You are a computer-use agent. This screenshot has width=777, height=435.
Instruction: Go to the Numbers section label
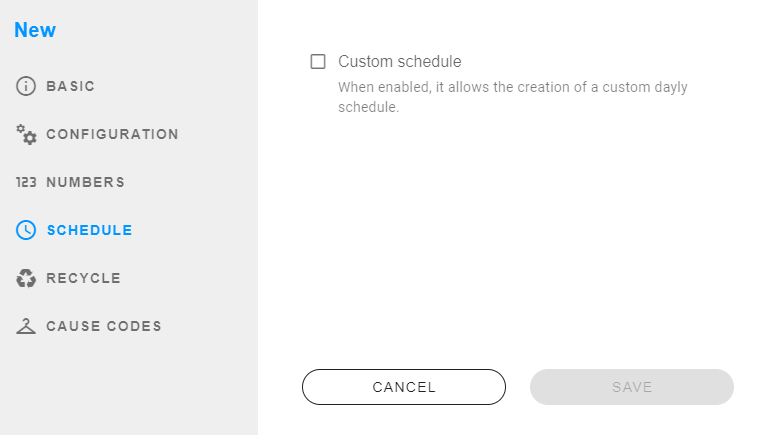(x=85, y=182)
